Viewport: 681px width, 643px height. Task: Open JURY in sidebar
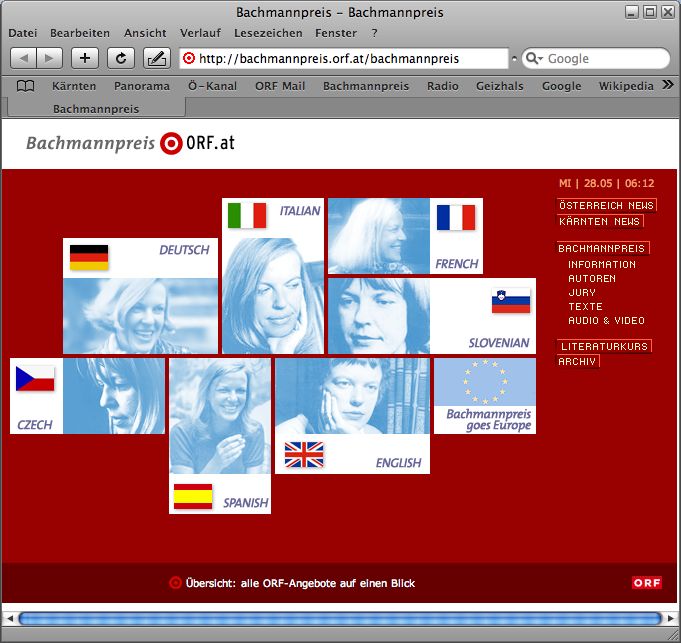(x=582, y=292)
